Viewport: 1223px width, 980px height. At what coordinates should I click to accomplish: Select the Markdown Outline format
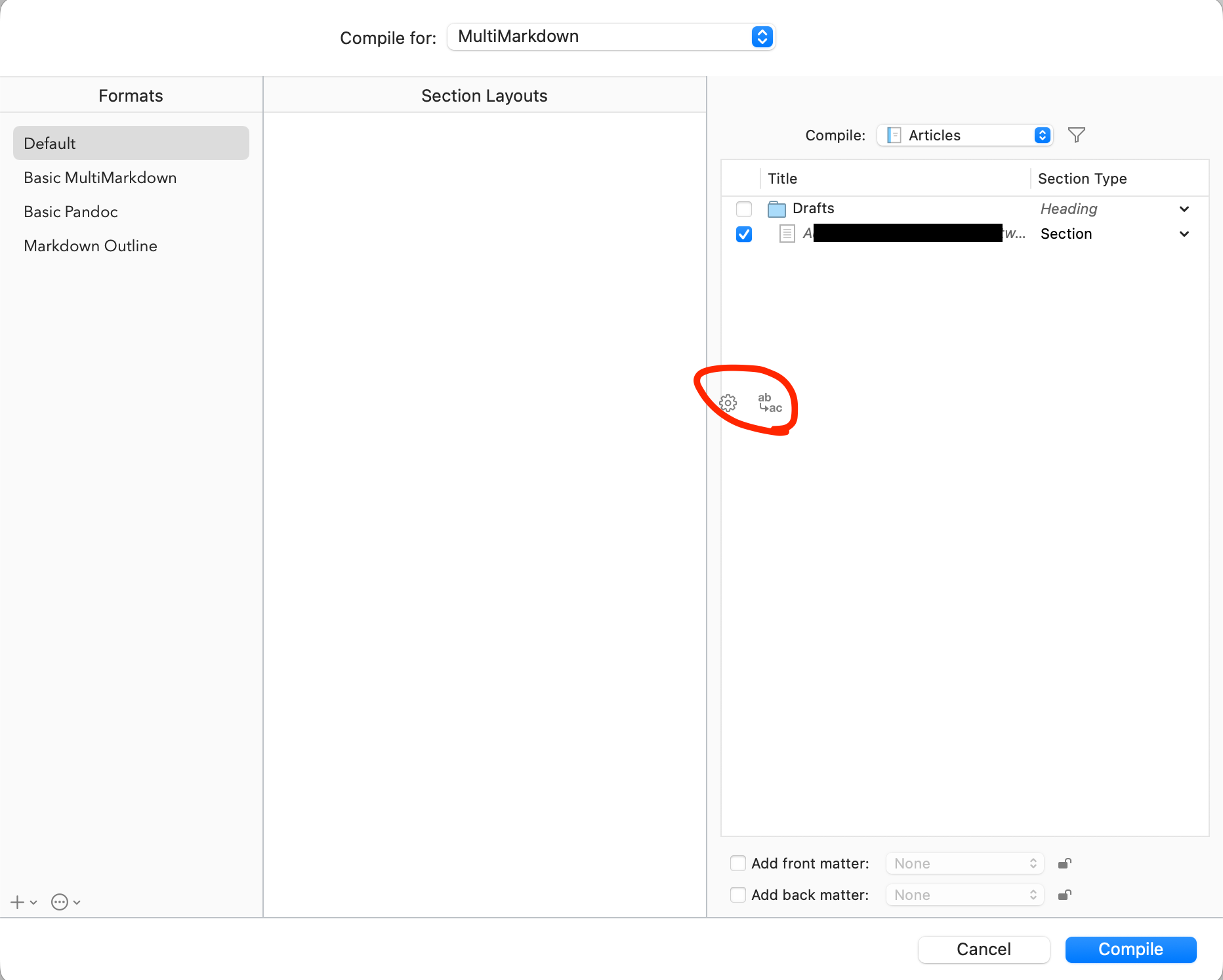coord(131,246)
